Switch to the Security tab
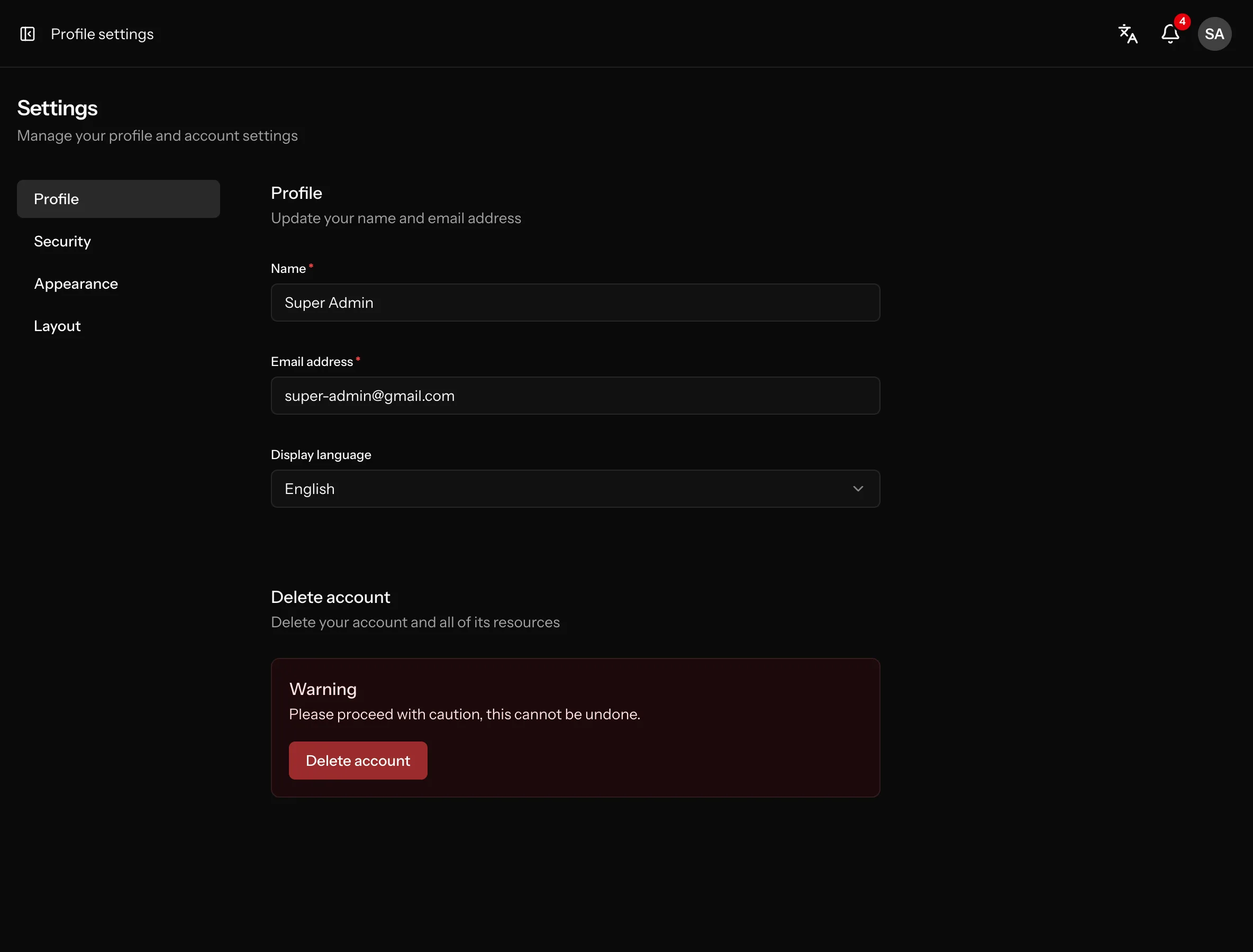The width and height of the screenshot is (1253, 952). pyautogui.click(x=119, y=241)
